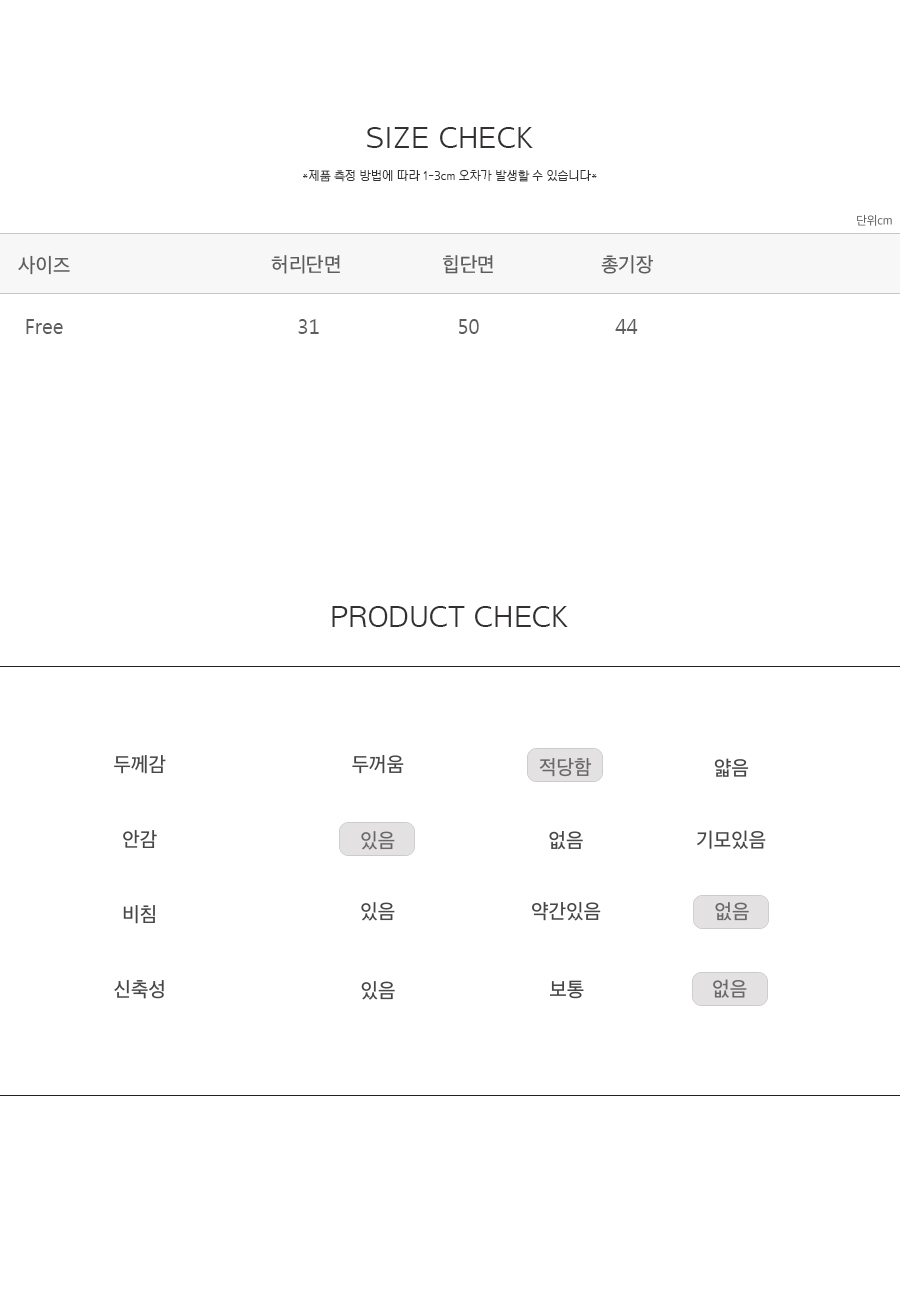Click the 두께감 row label
This screenshot has height=1300, width=900.
pos(139,764)
